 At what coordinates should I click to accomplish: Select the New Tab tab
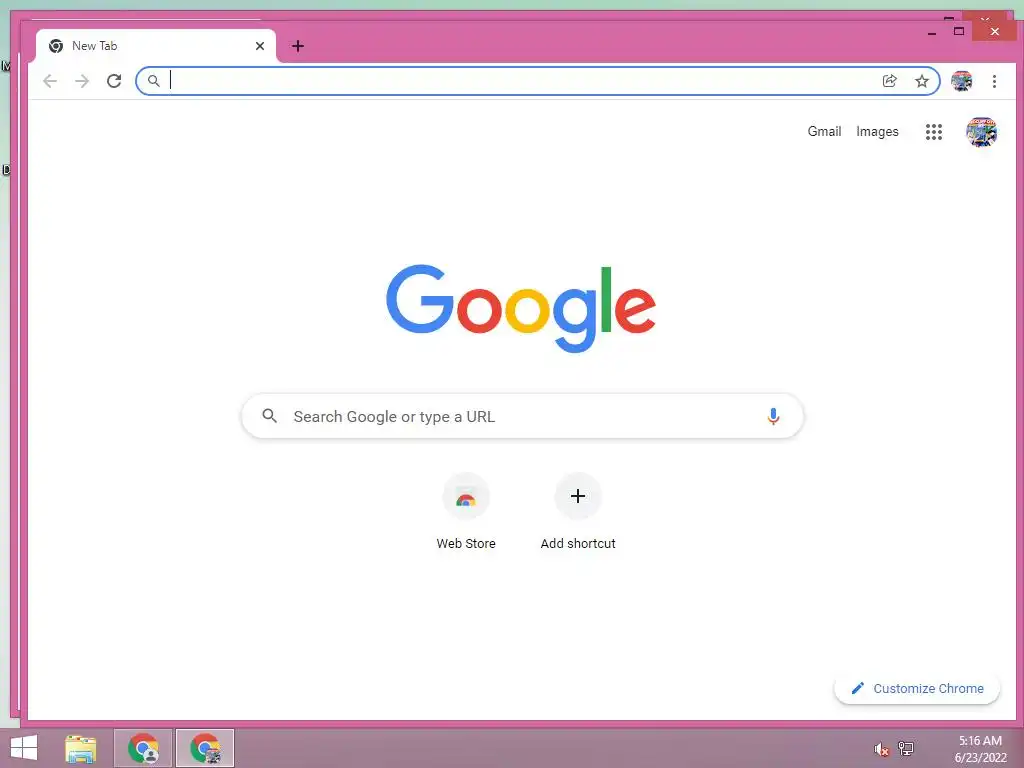(x=155, y=46)
